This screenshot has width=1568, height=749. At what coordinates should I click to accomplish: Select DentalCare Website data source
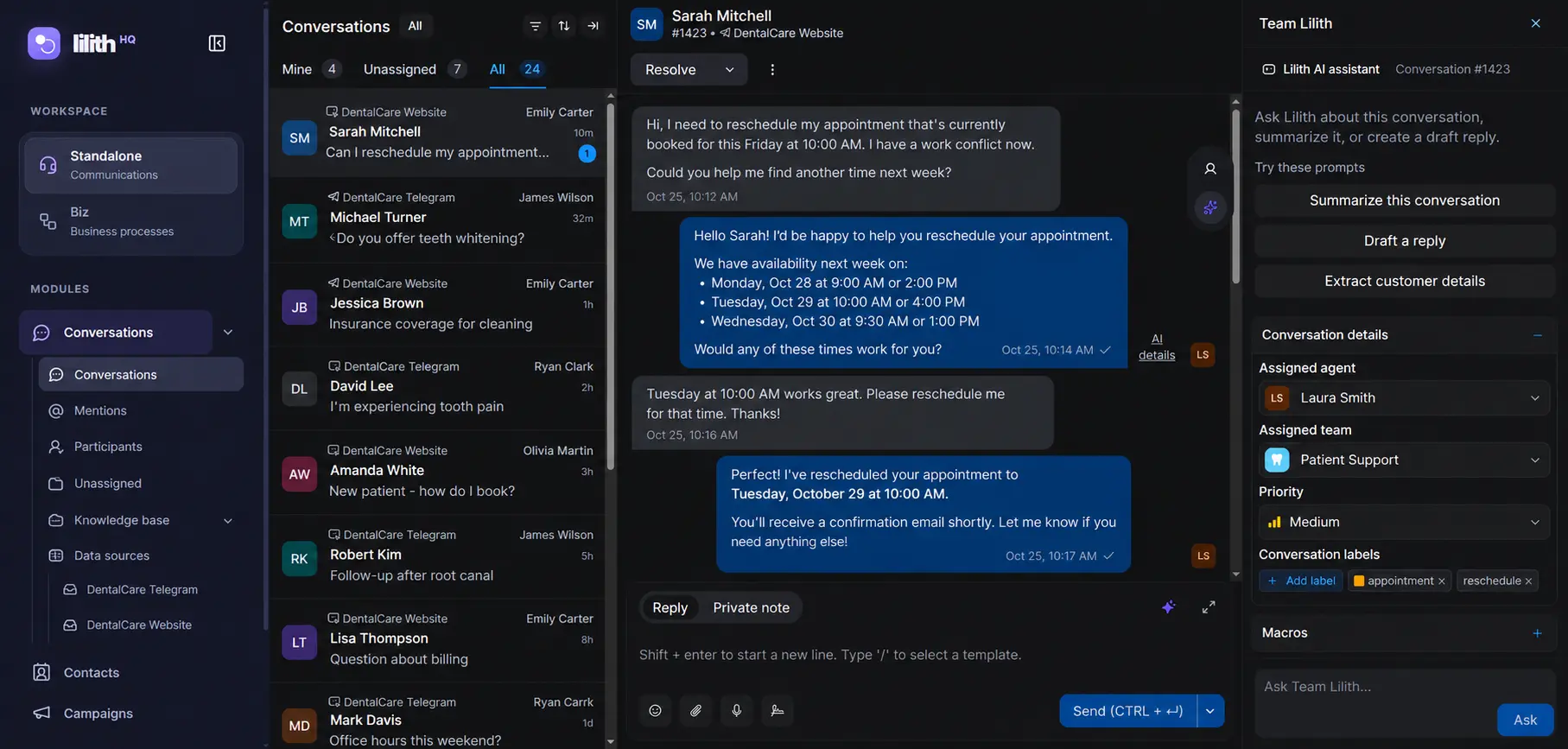coord(140,625)
